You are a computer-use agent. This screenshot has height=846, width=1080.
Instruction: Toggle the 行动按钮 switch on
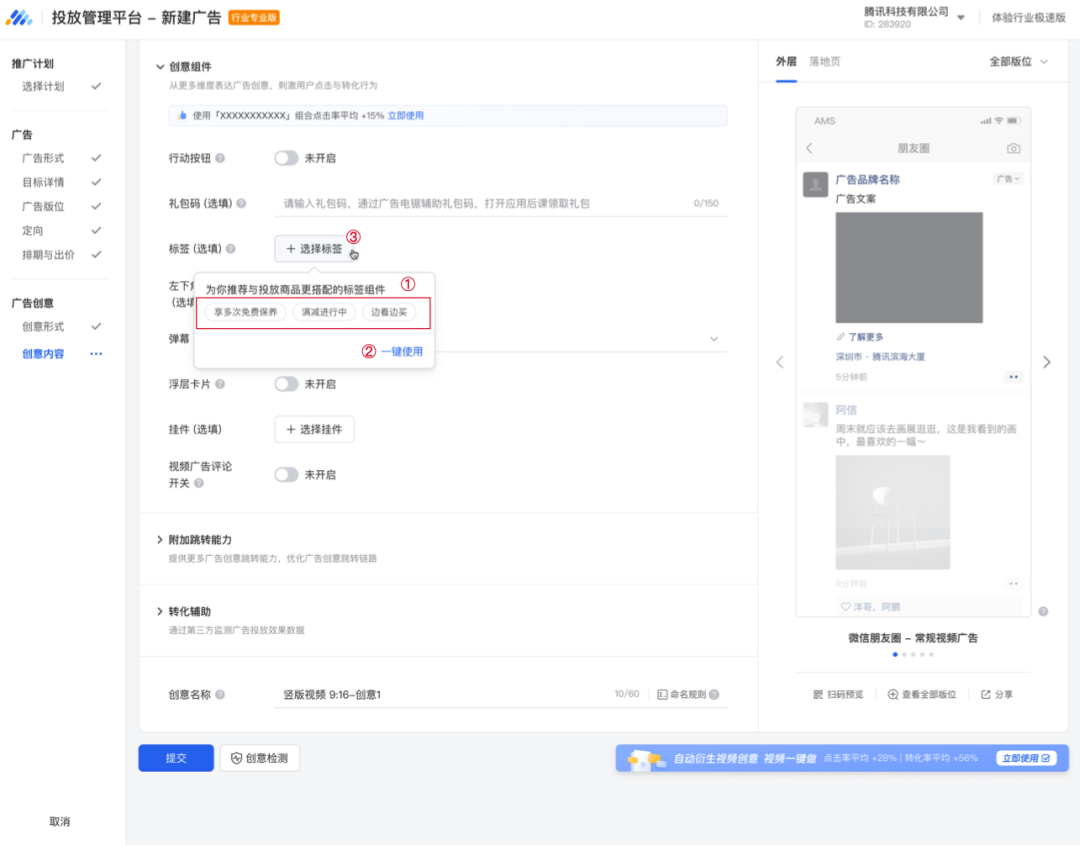coord(287,158)
